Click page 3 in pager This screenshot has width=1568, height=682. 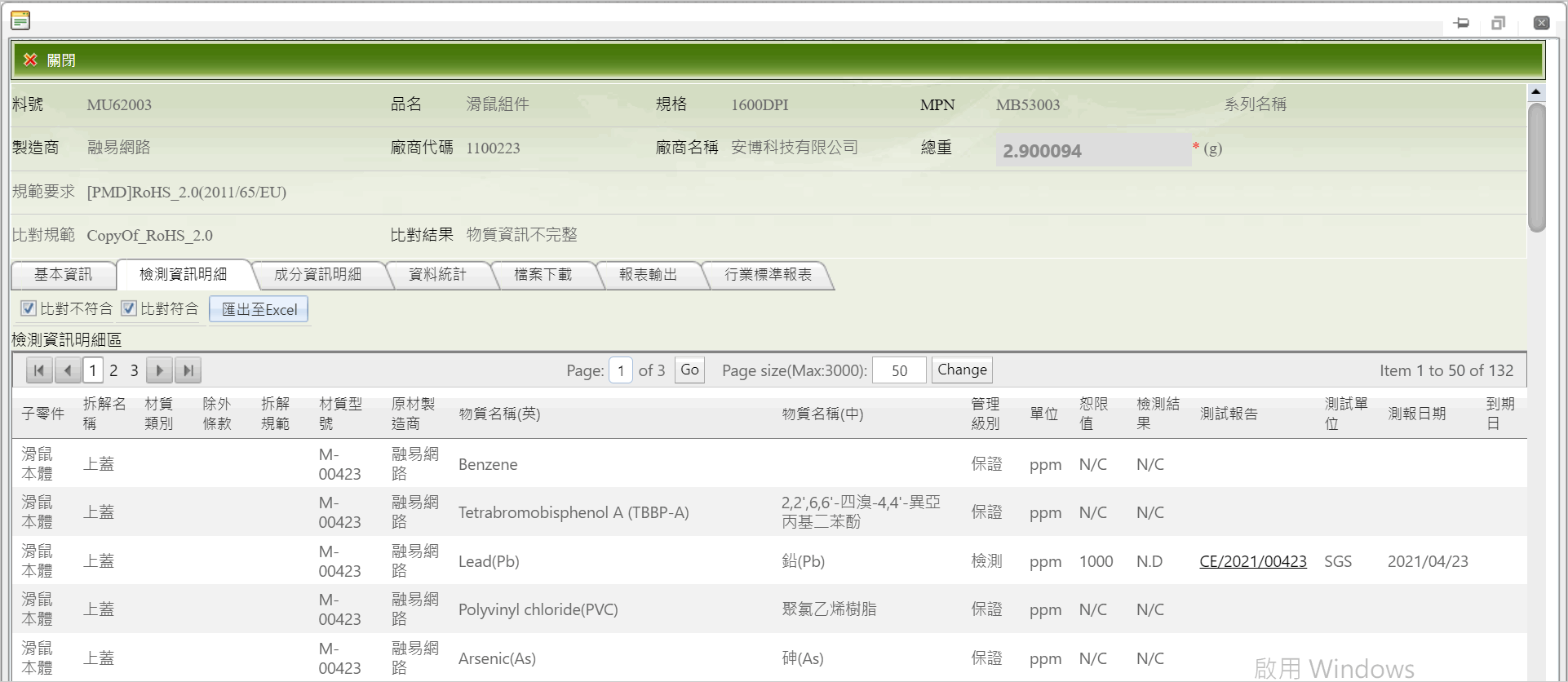click(135, 370)
